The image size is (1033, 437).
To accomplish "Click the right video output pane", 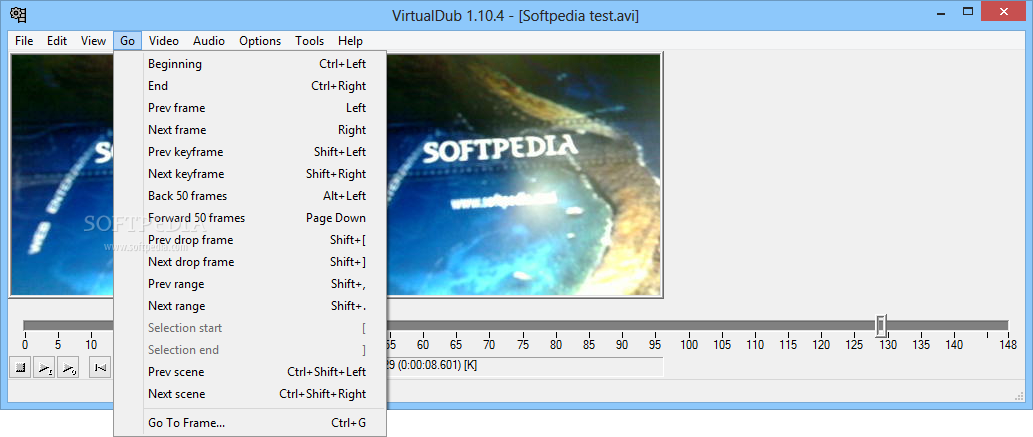I will tap(524, 175).
